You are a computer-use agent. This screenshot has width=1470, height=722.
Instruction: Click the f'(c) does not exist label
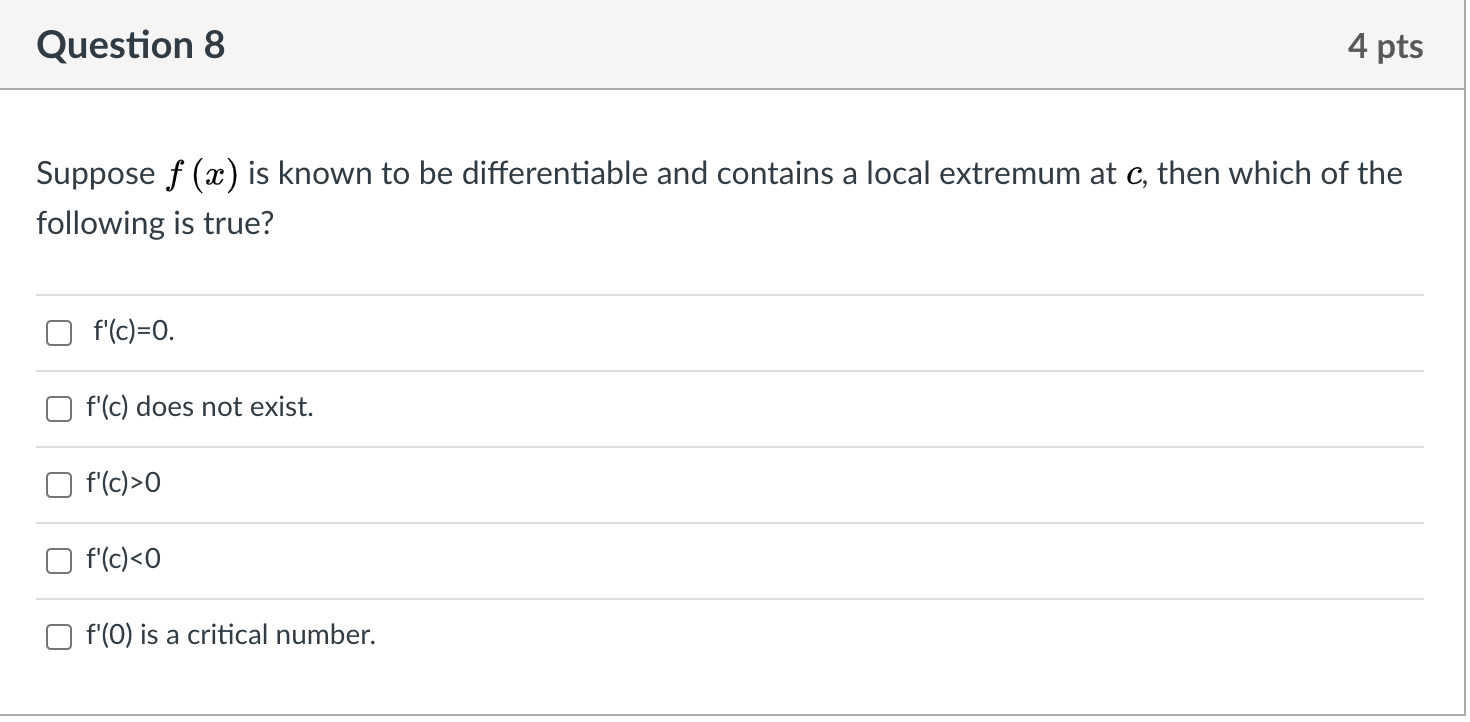[200, 407]
